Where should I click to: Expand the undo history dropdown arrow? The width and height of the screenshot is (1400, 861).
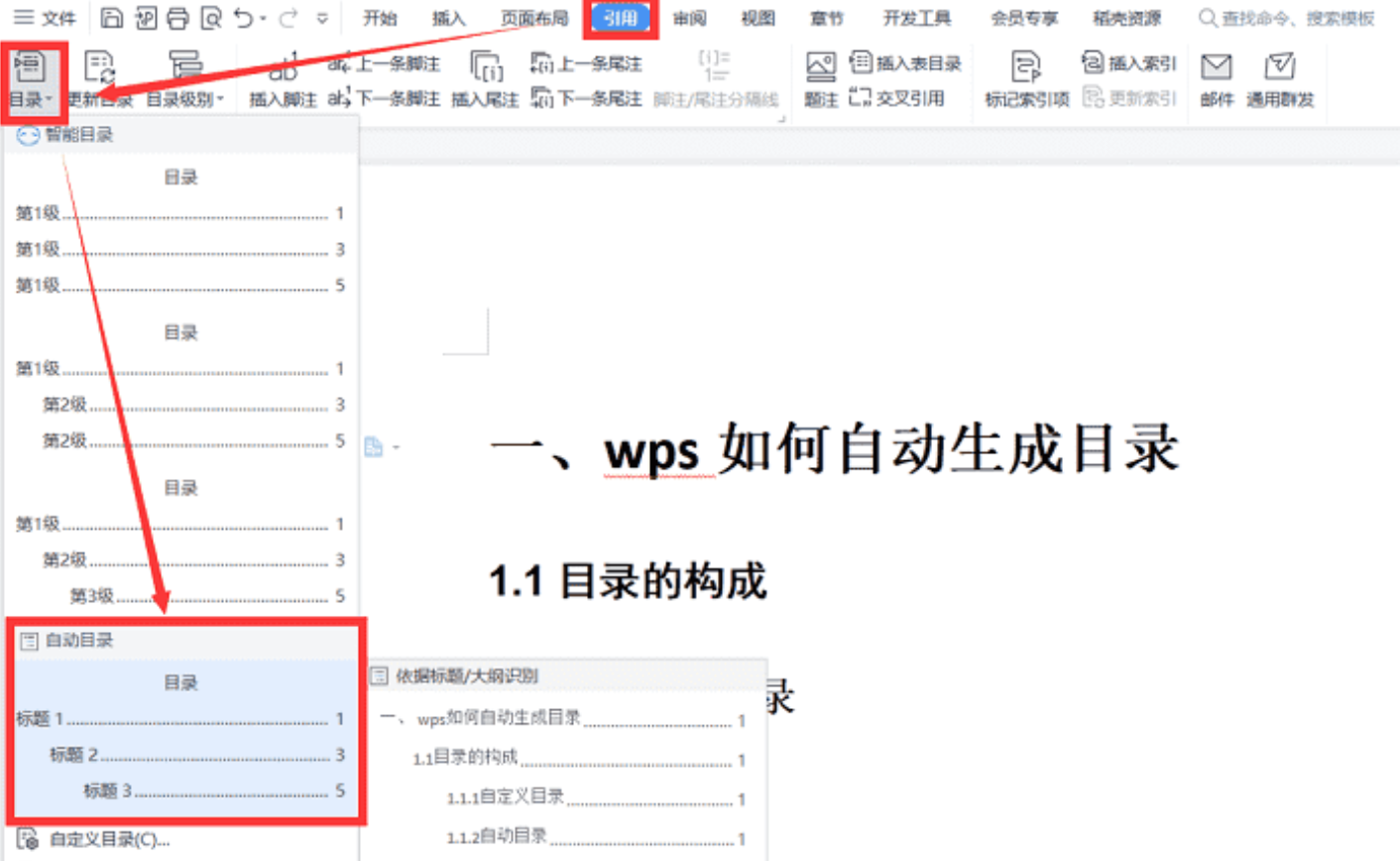263,19
